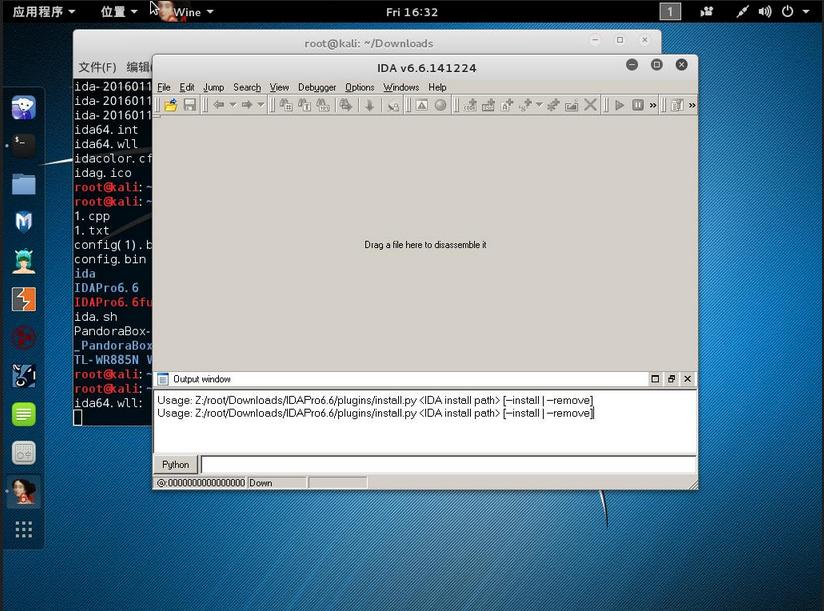This screenshot has width=824, height=611.
Task: Click the gray sphere toolbar icon
Action: [x=440, y=105]
